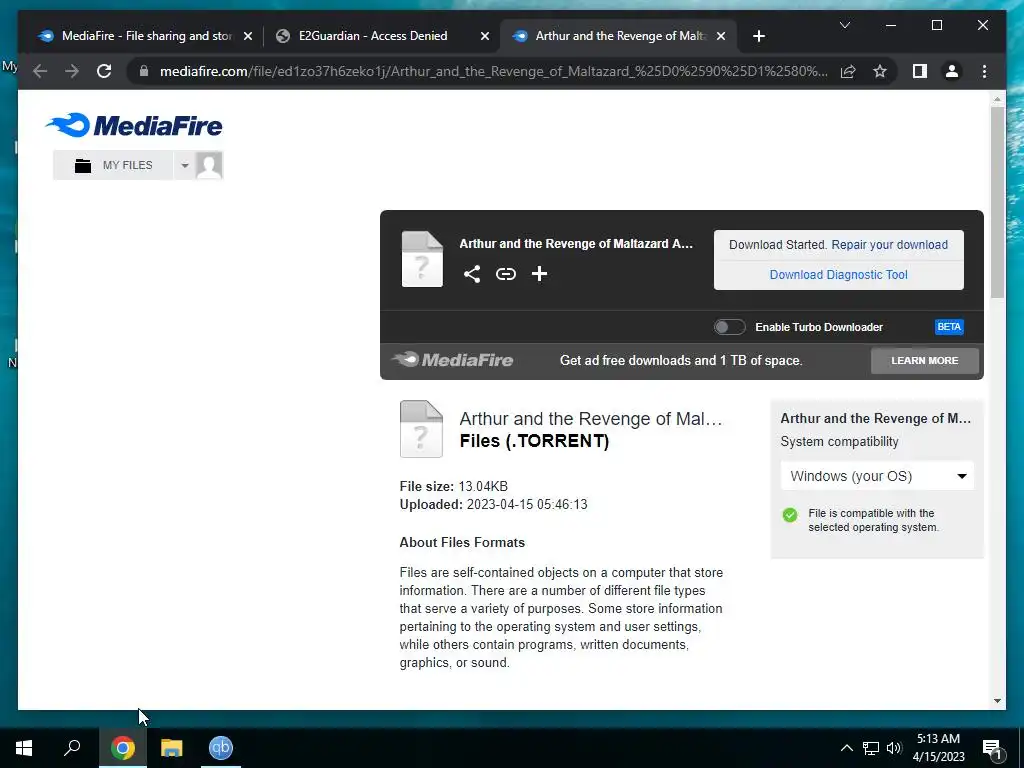Viewport: 1024px width, 768px height.
Task: Click the 'File size: 13.04KB' text
Action: 454,487
